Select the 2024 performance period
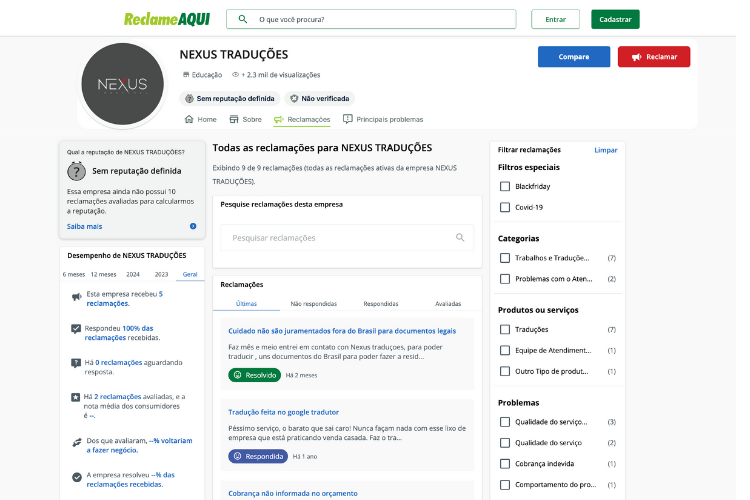Image resolution: width=750 pixels, height=500 pixels. pos(133,275)
